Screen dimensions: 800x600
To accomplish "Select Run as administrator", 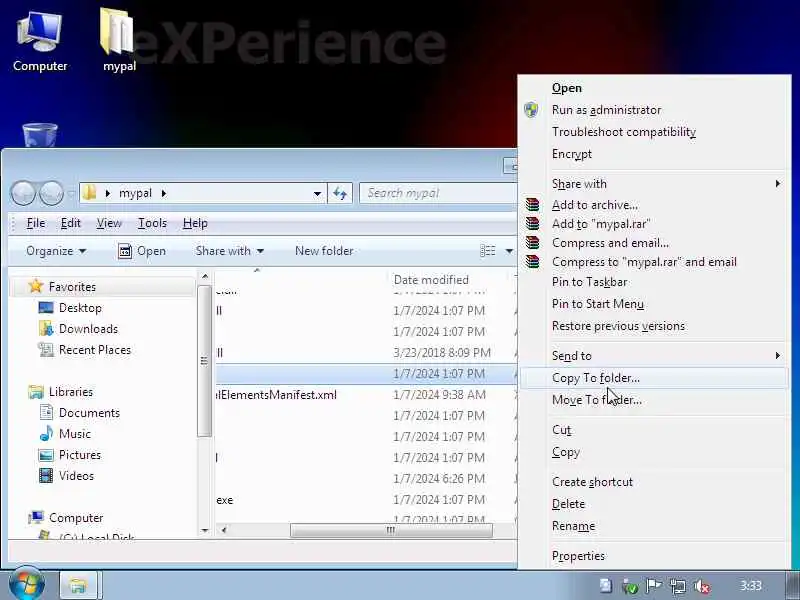I will (x=654, y=110).
